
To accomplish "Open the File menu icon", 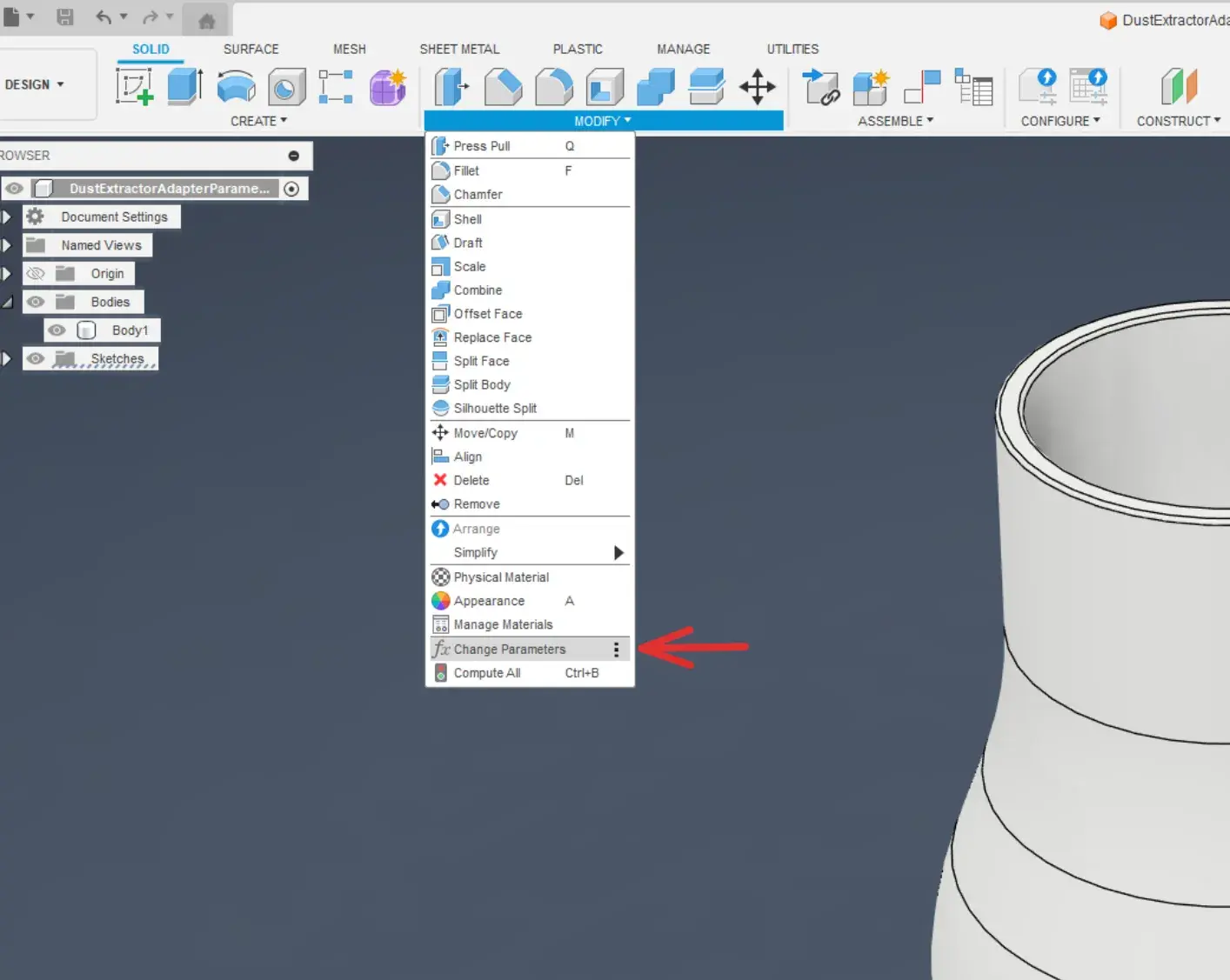I will 12,17.
